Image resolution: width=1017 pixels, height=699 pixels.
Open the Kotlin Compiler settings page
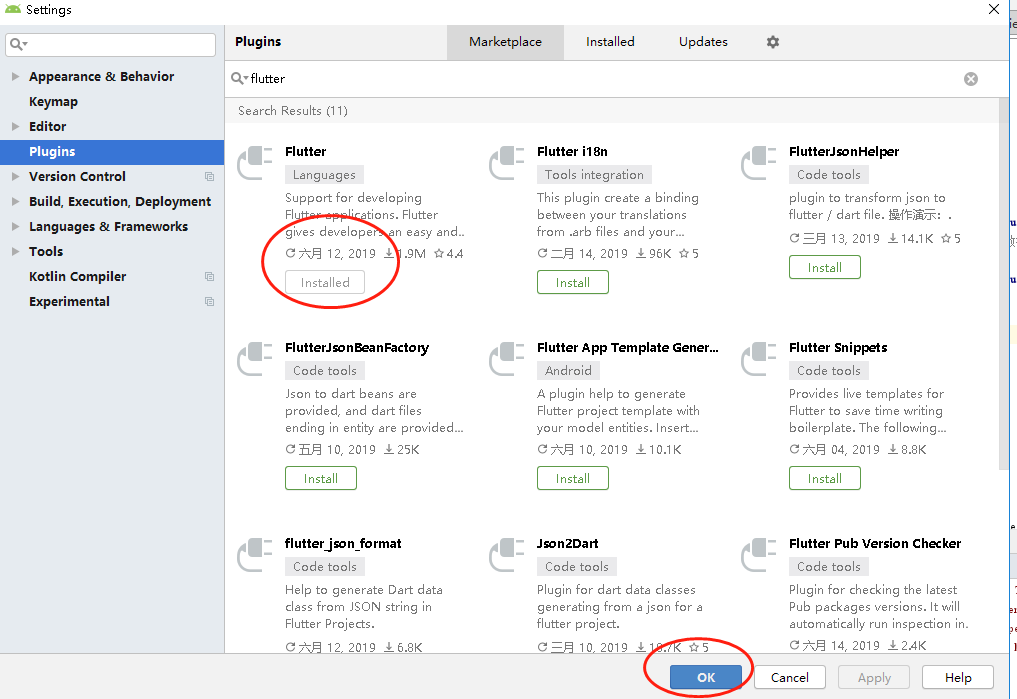click(x=78, y=277)
